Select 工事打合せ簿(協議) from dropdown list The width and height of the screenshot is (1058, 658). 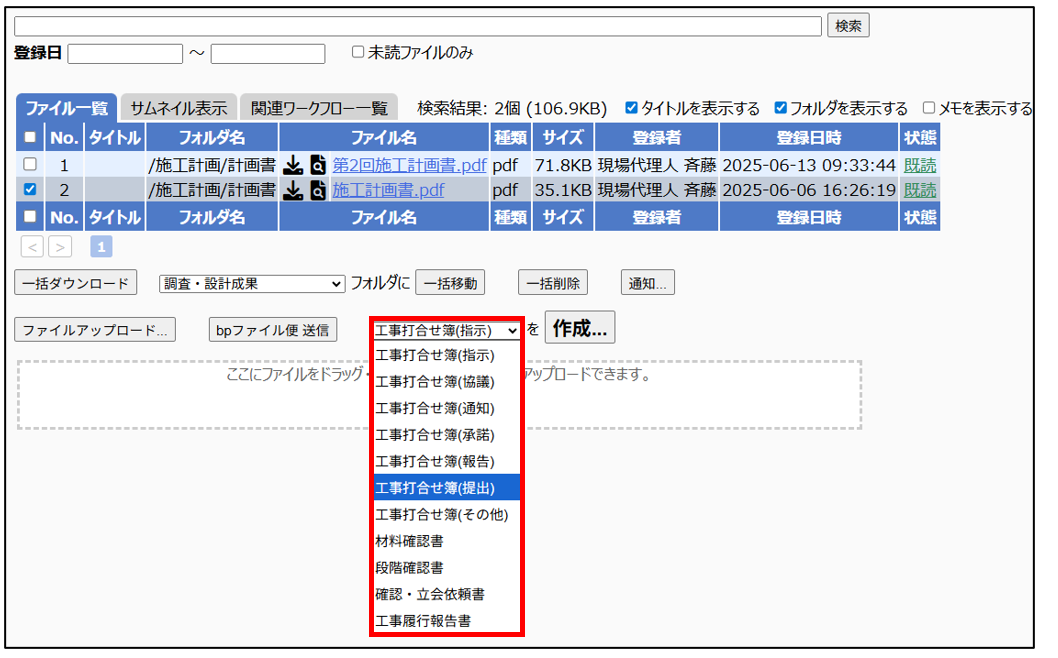435,382
